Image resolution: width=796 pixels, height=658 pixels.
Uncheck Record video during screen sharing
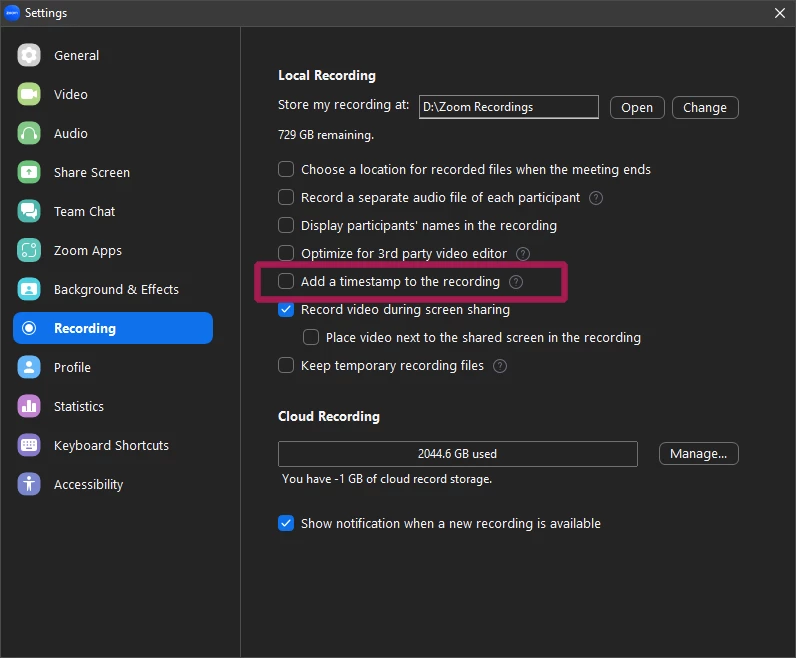[286, 309]
